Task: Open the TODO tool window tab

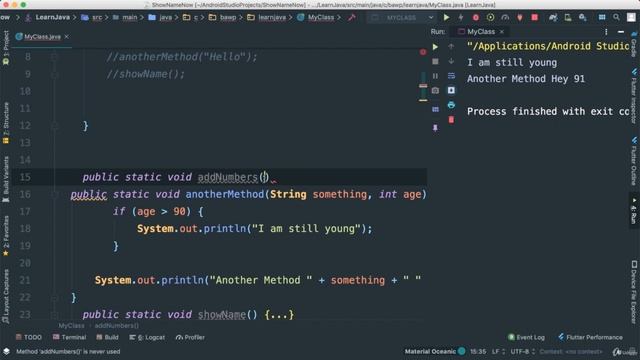Action: coord(29,337)
